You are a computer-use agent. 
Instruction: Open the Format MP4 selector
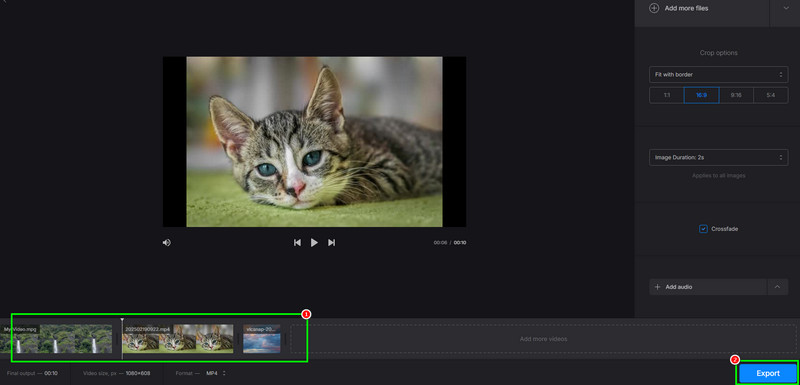[x=216, y=373]
